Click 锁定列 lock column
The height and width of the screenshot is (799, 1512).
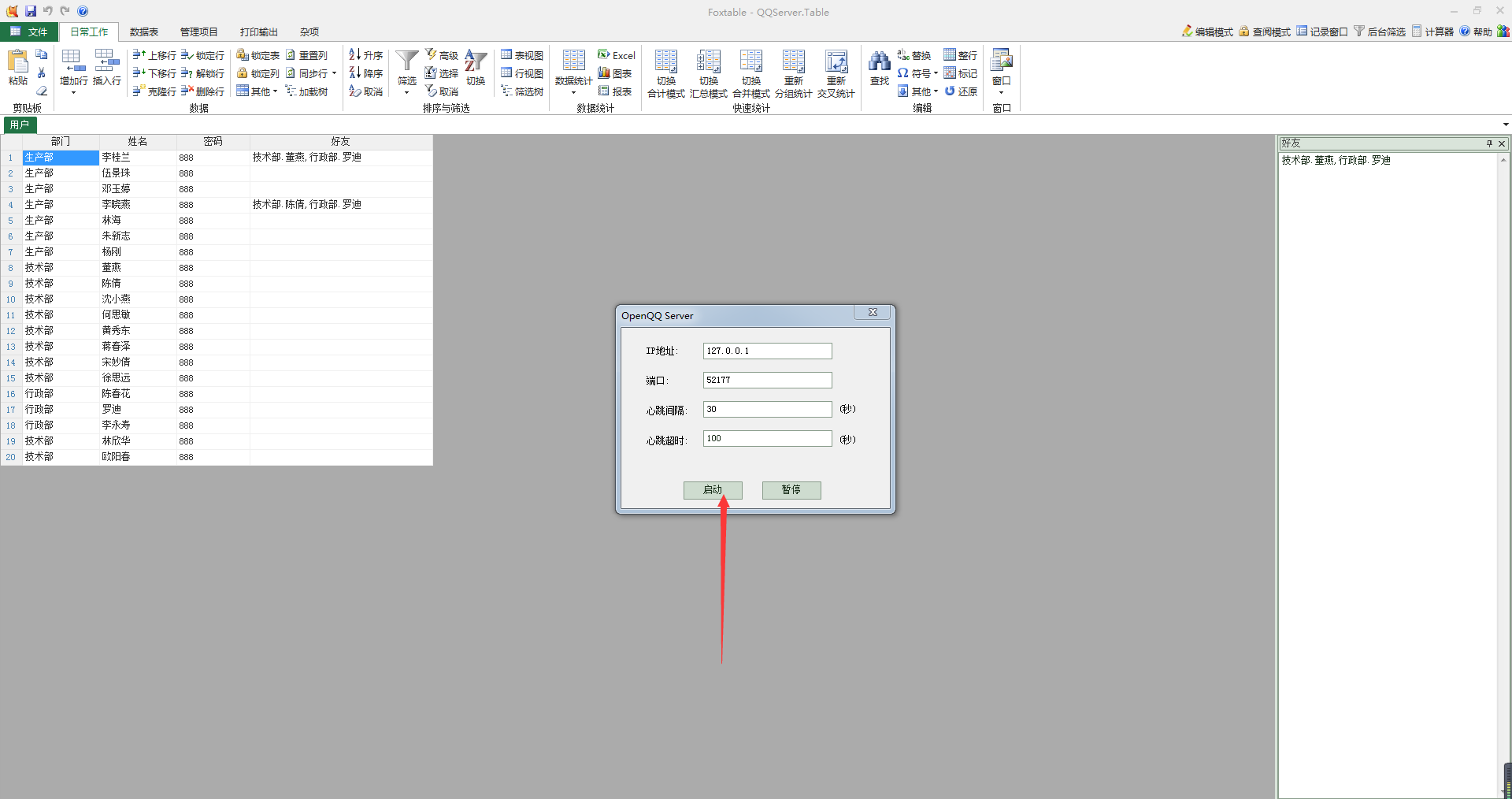point(258,73)
